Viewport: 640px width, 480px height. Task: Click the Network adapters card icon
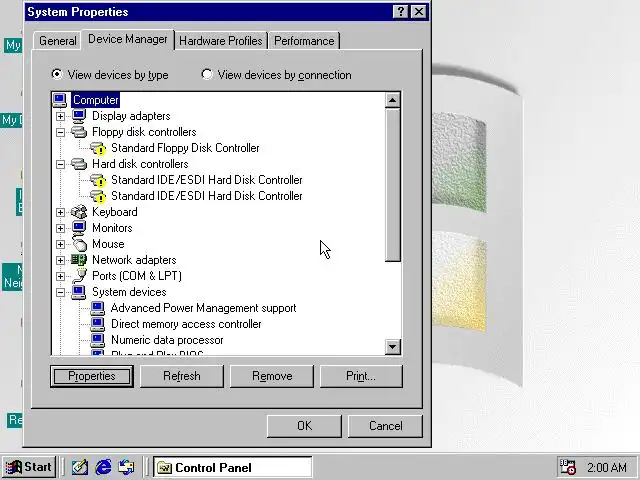79,260
